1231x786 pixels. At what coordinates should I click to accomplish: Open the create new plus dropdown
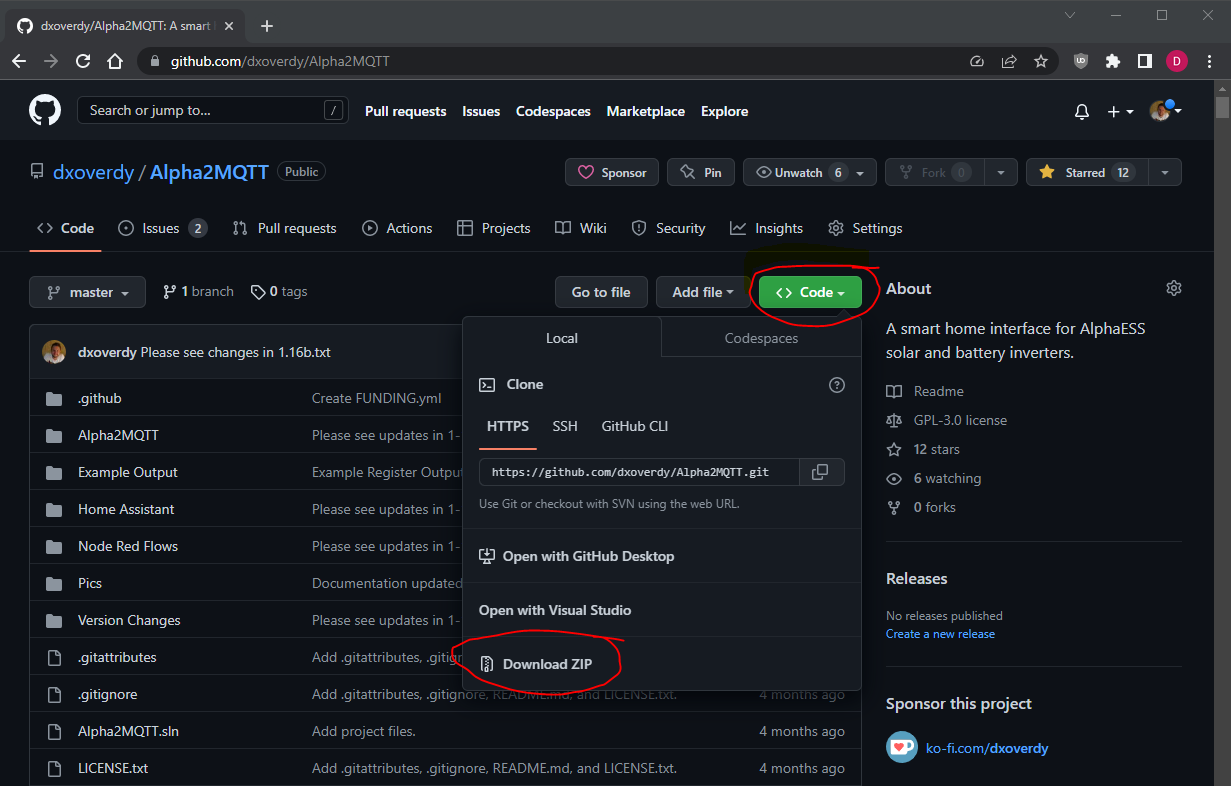pos(1120,112)
